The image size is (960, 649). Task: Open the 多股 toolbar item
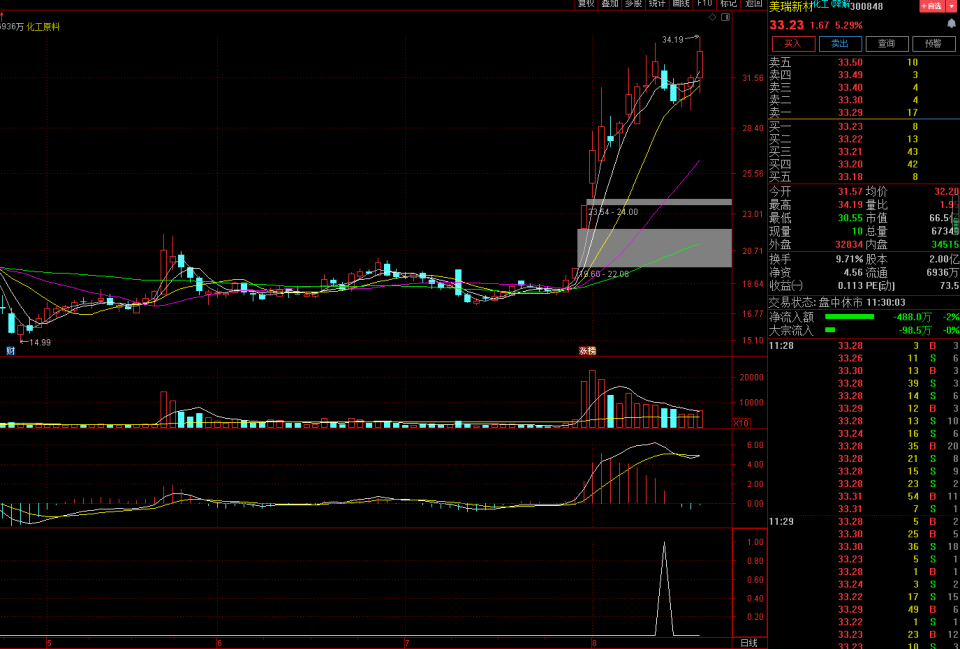pyautogui.click(x=633, y=4)
